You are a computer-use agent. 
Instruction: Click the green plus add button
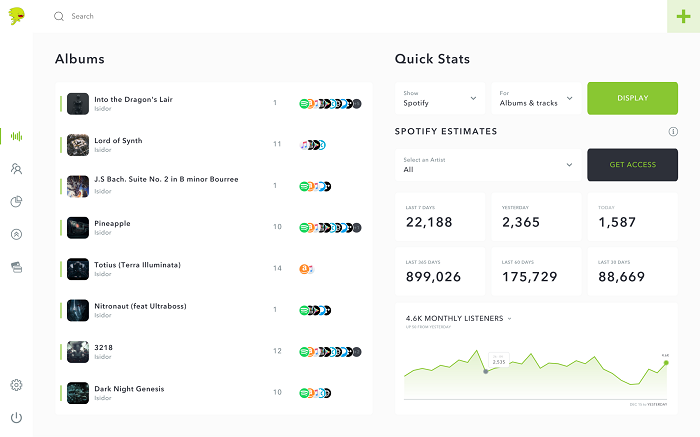[683, 17]
